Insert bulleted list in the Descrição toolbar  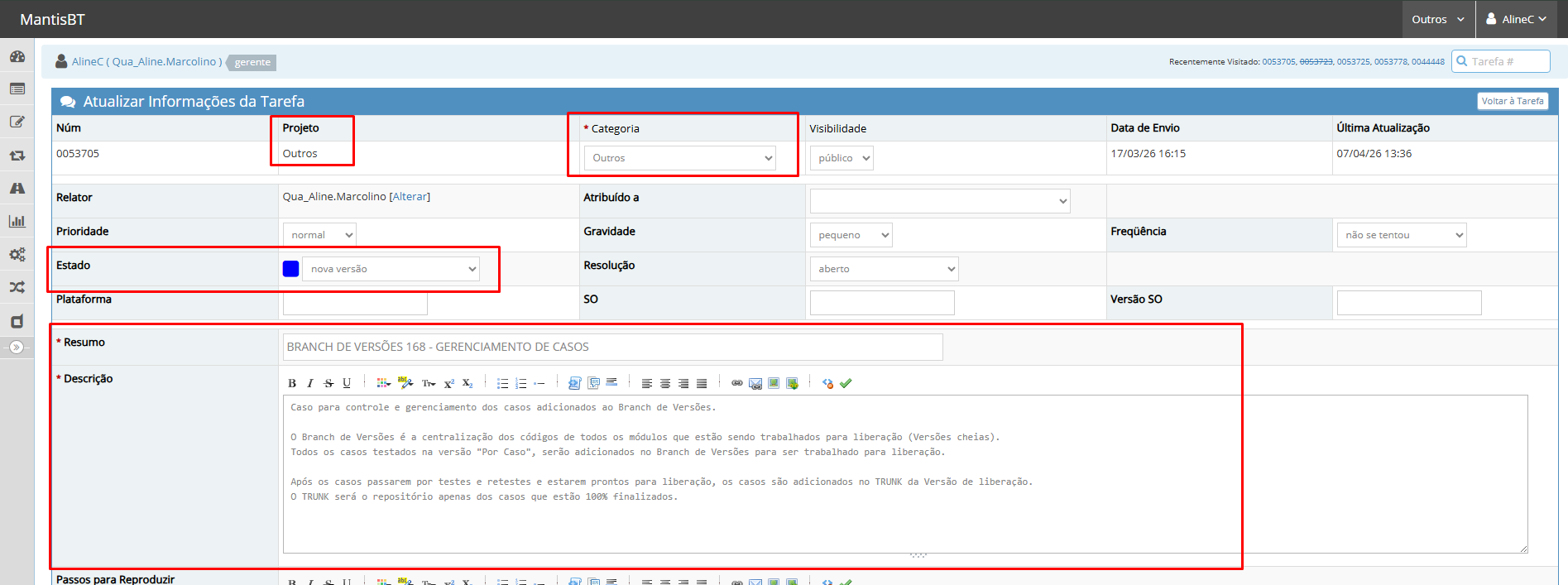(x=502, y=383)
